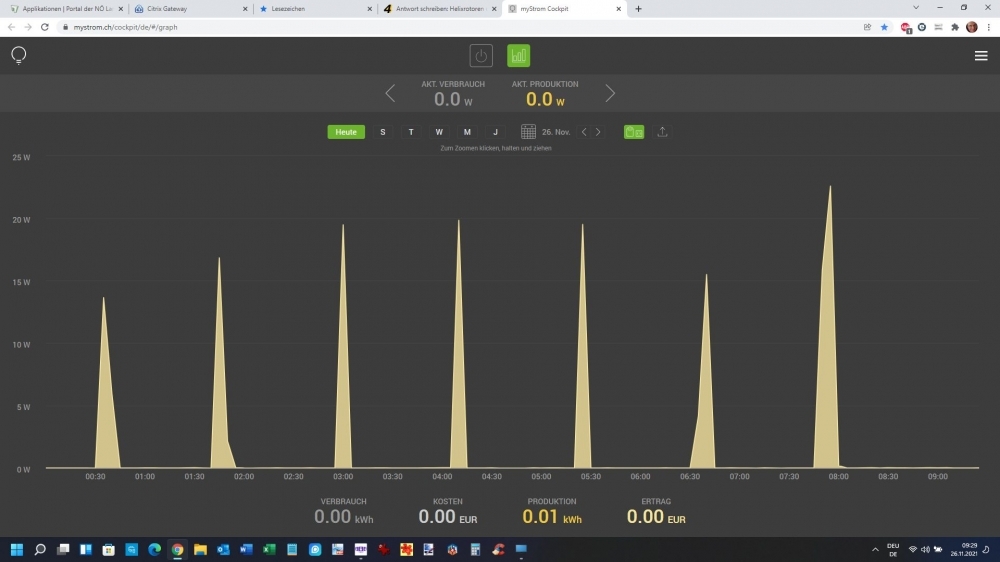Screen dimensions: 1000x562
Task: Switch to the Lesezeichen browser tab
Action: tap(310, 8)
